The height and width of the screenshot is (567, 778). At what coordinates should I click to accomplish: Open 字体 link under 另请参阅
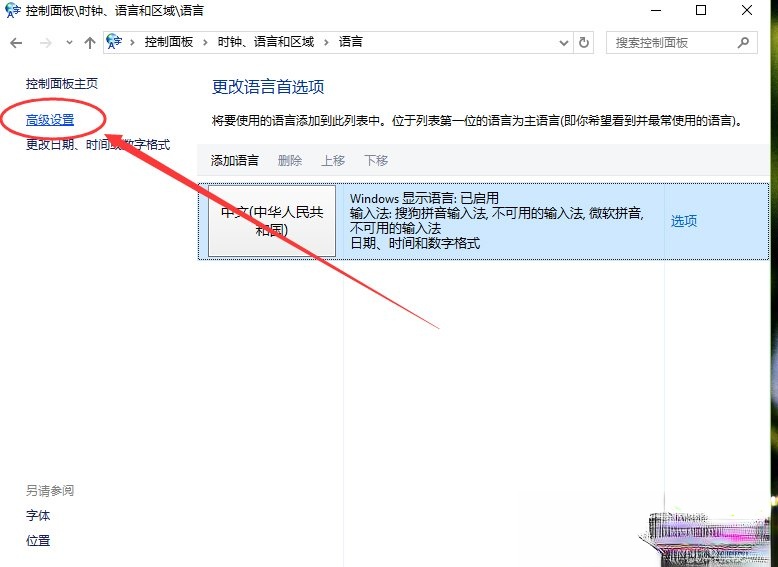pyautogui.click(x=38, y=516)
